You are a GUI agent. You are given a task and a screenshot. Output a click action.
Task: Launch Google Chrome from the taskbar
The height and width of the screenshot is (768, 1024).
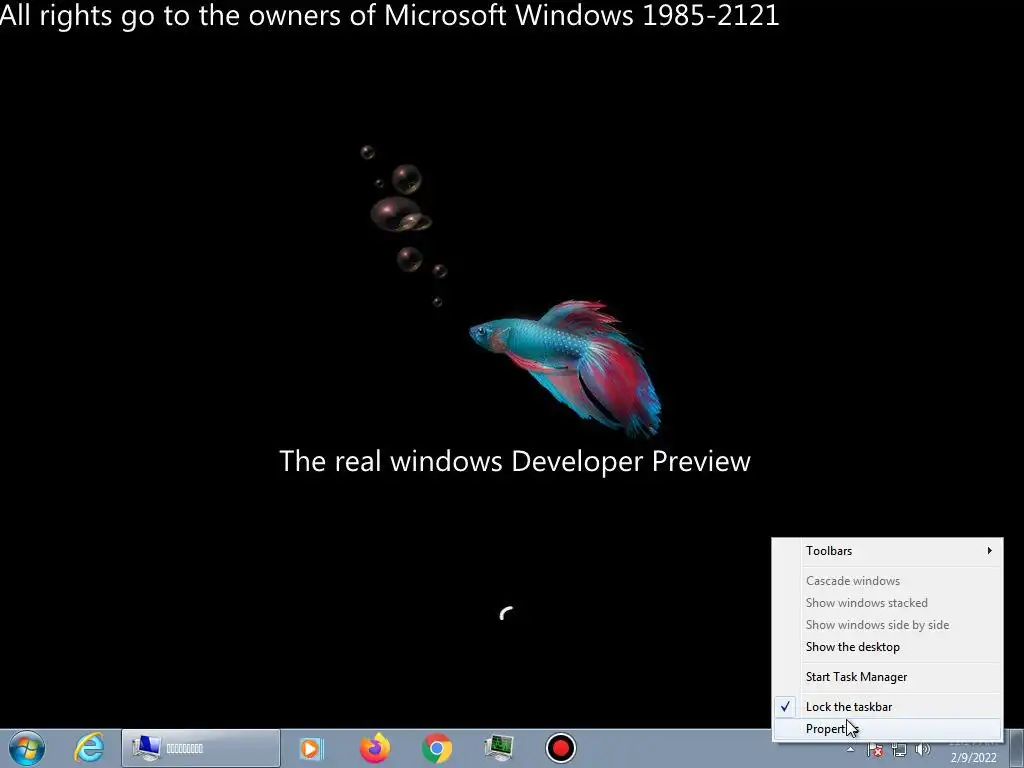[437, 748]
